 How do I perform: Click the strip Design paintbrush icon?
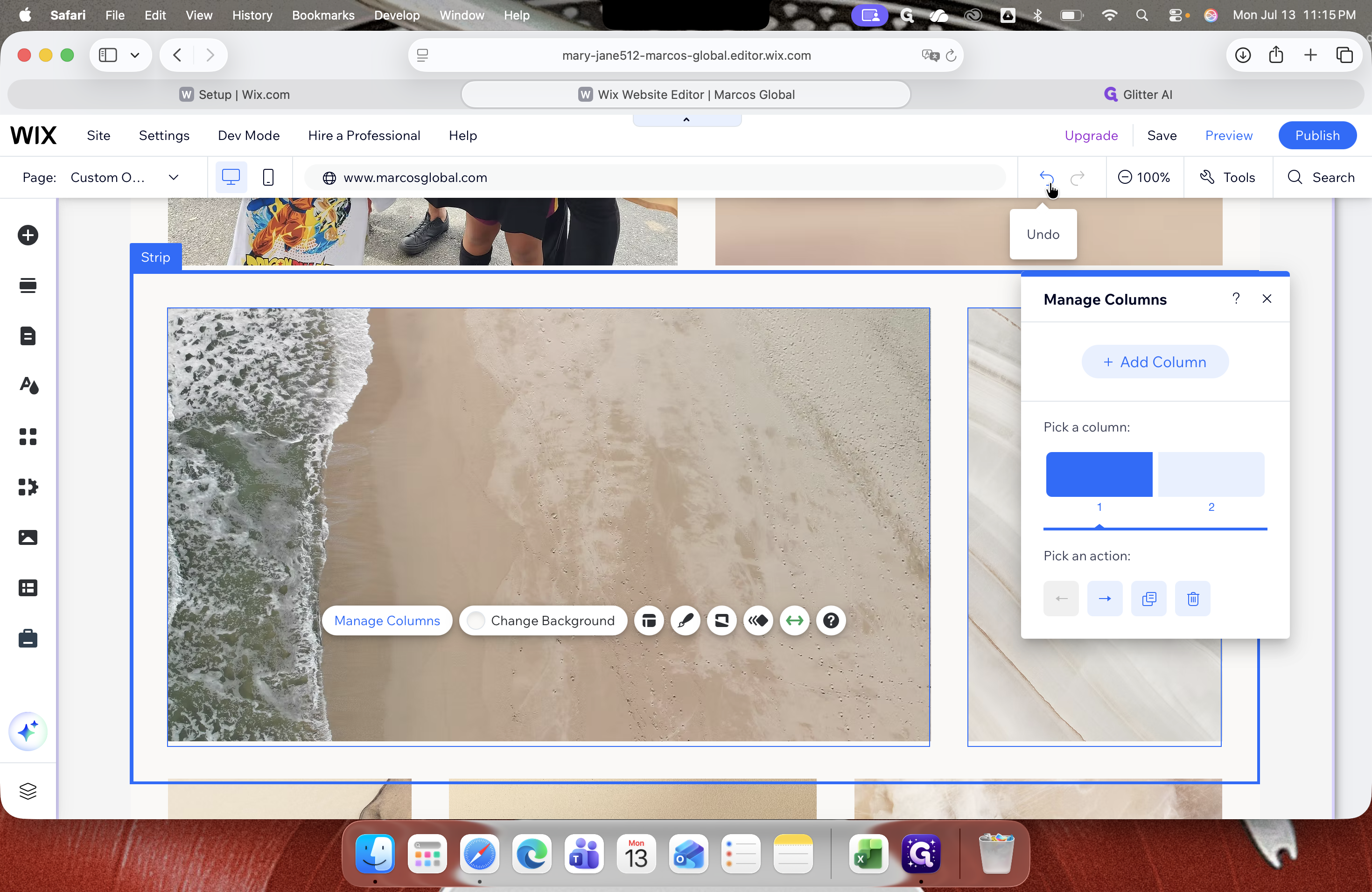point(686,620)
